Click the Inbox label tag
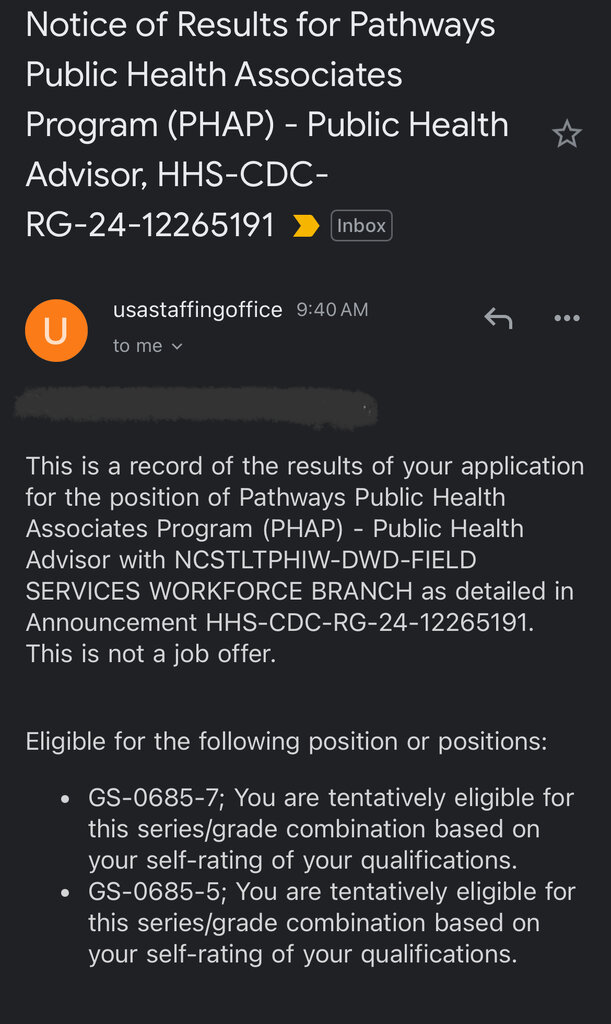The width and height of the screenshot is (611, 1024). pos(361,226)
